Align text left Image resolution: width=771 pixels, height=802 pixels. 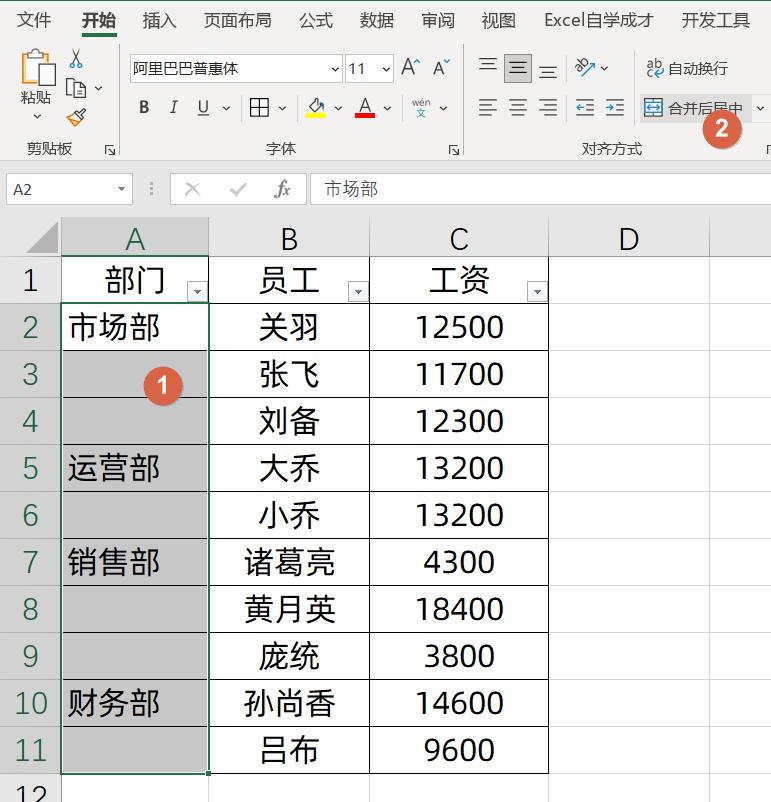488,108
